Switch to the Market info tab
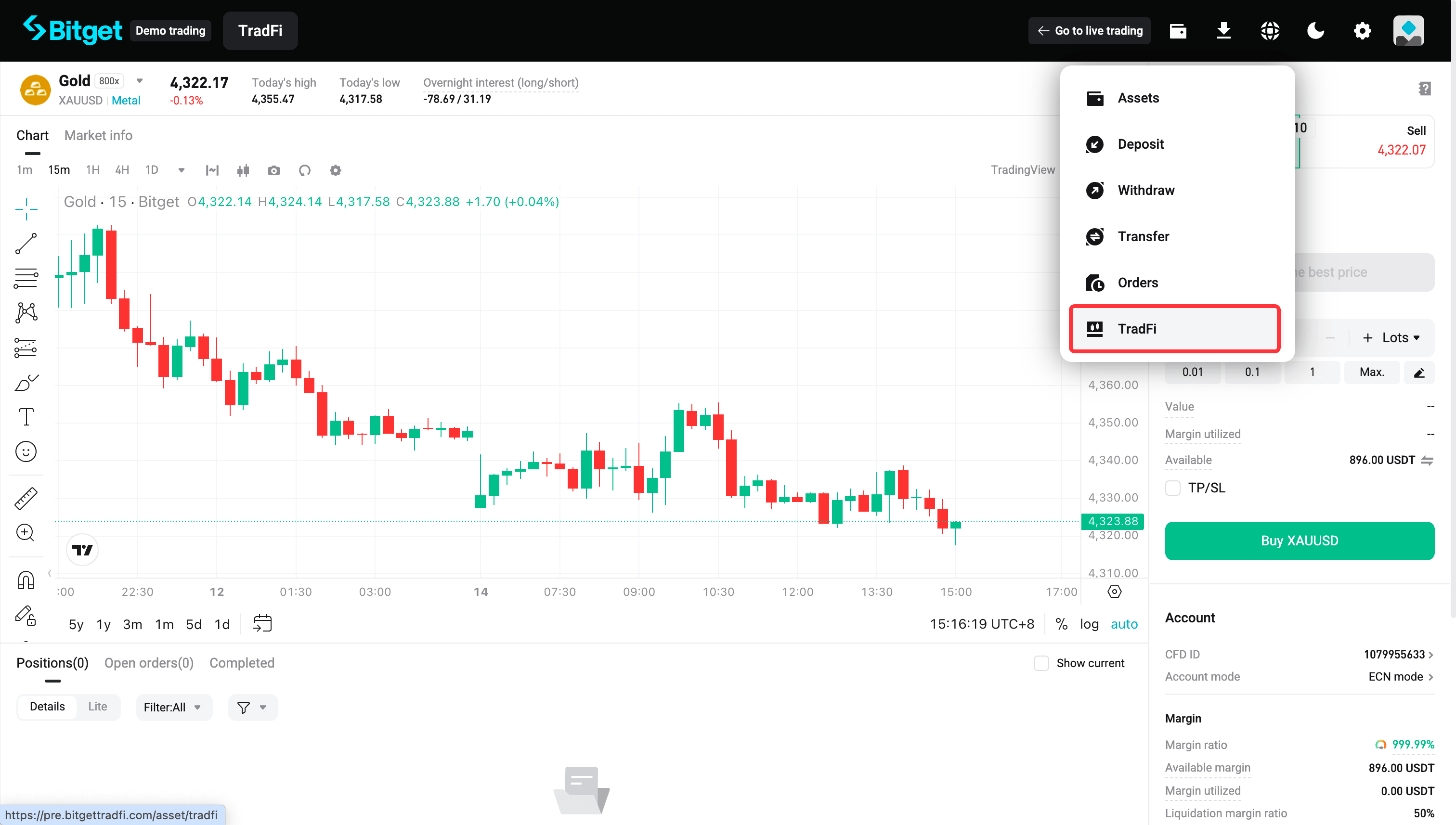The width and height of the screenshot is (1456, 825). tap(99, 135)
